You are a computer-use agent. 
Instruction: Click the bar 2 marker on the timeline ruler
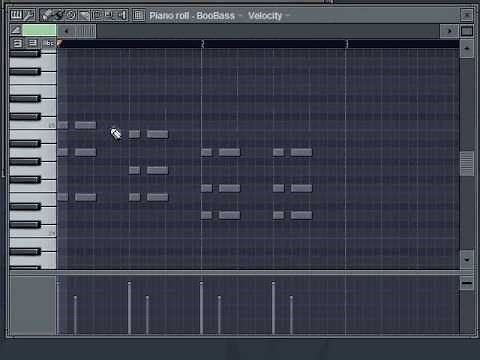tap(202, 44)
